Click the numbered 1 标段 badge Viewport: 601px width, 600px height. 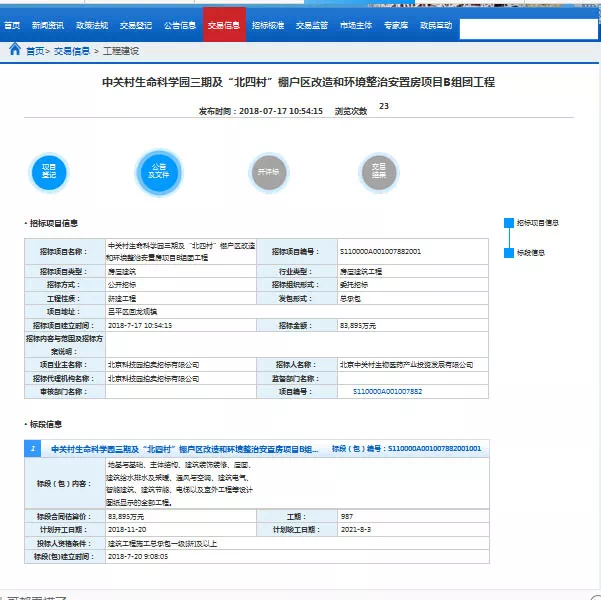pyautogui.click(x=33, y=449)
